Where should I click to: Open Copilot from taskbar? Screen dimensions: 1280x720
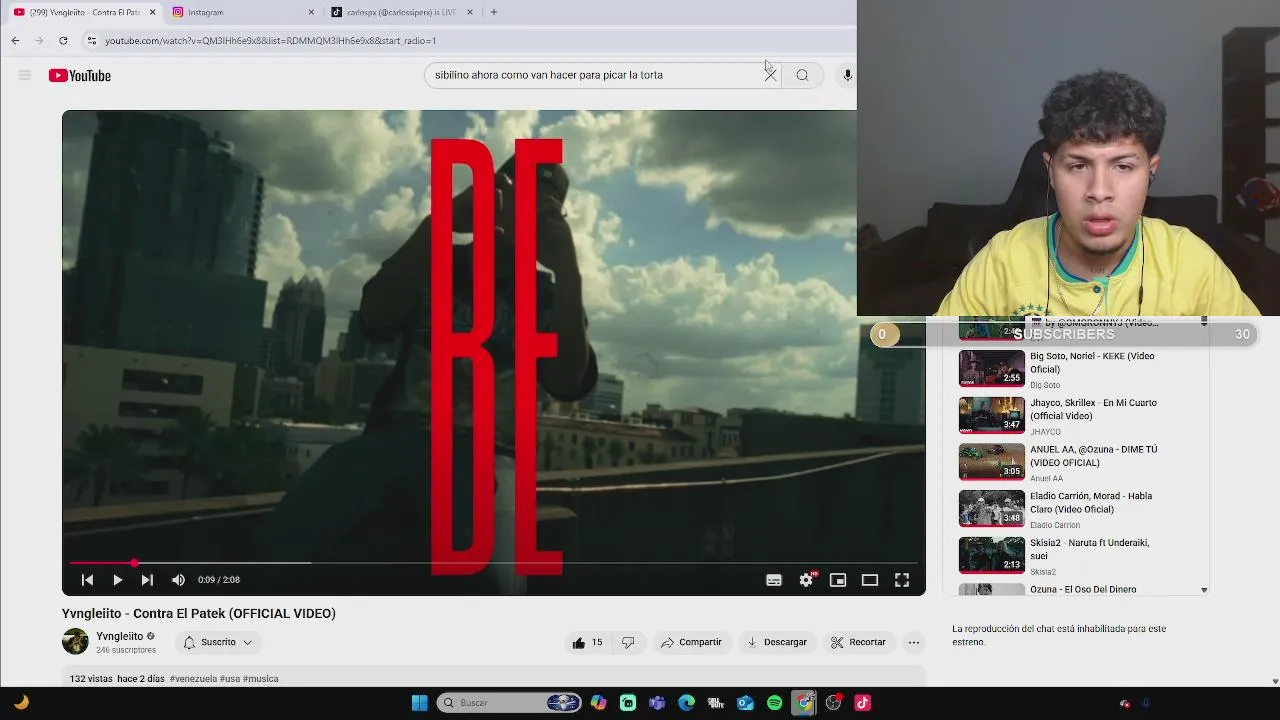coord(598,703)
